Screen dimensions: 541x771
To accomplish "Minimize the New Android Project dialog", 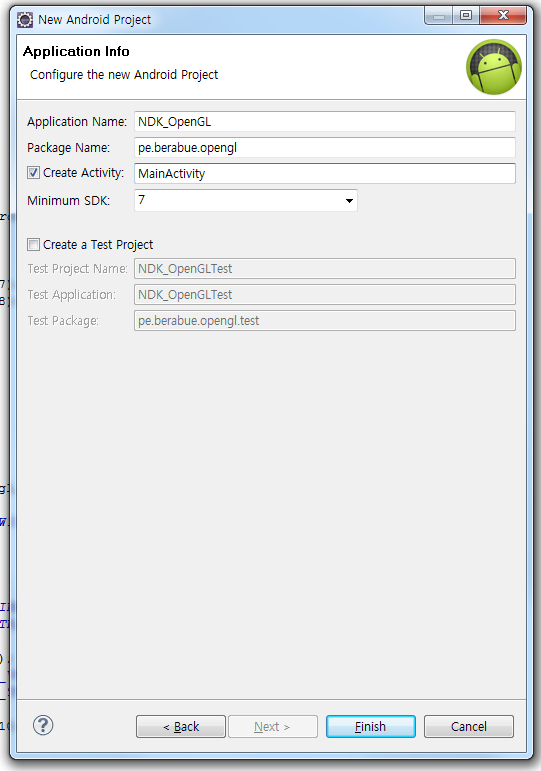I will click(439, 16).
